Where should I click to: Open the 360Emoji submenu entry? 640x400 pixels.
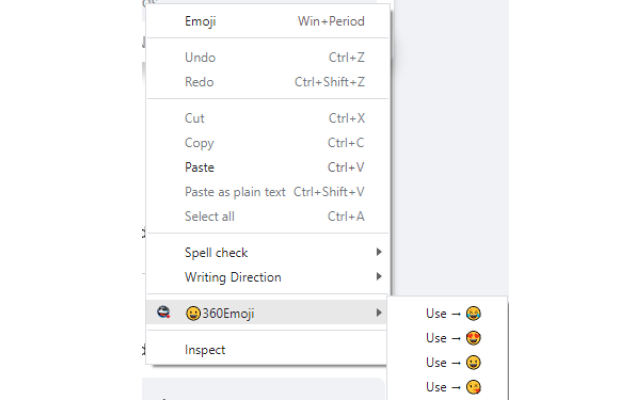267,313
